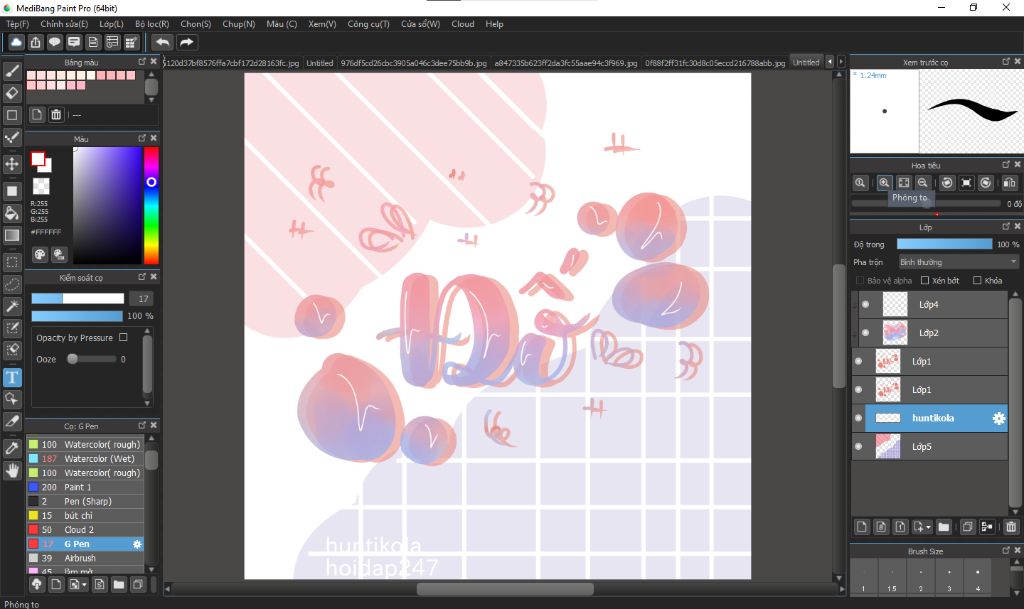Open dropdown next to brush panel add icon
Viewport: 1024px width, 609px height.
pyautogui.click(x=84, y=585)
